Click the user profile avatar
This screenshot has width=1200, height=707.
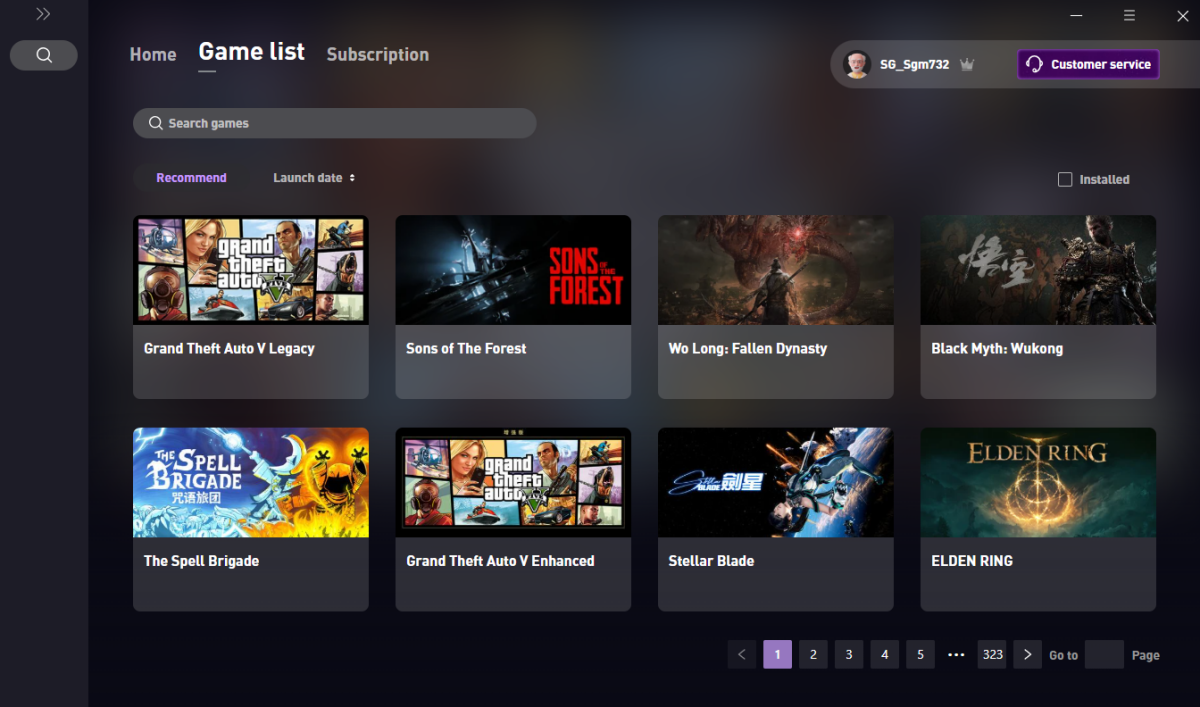(857, 64)
